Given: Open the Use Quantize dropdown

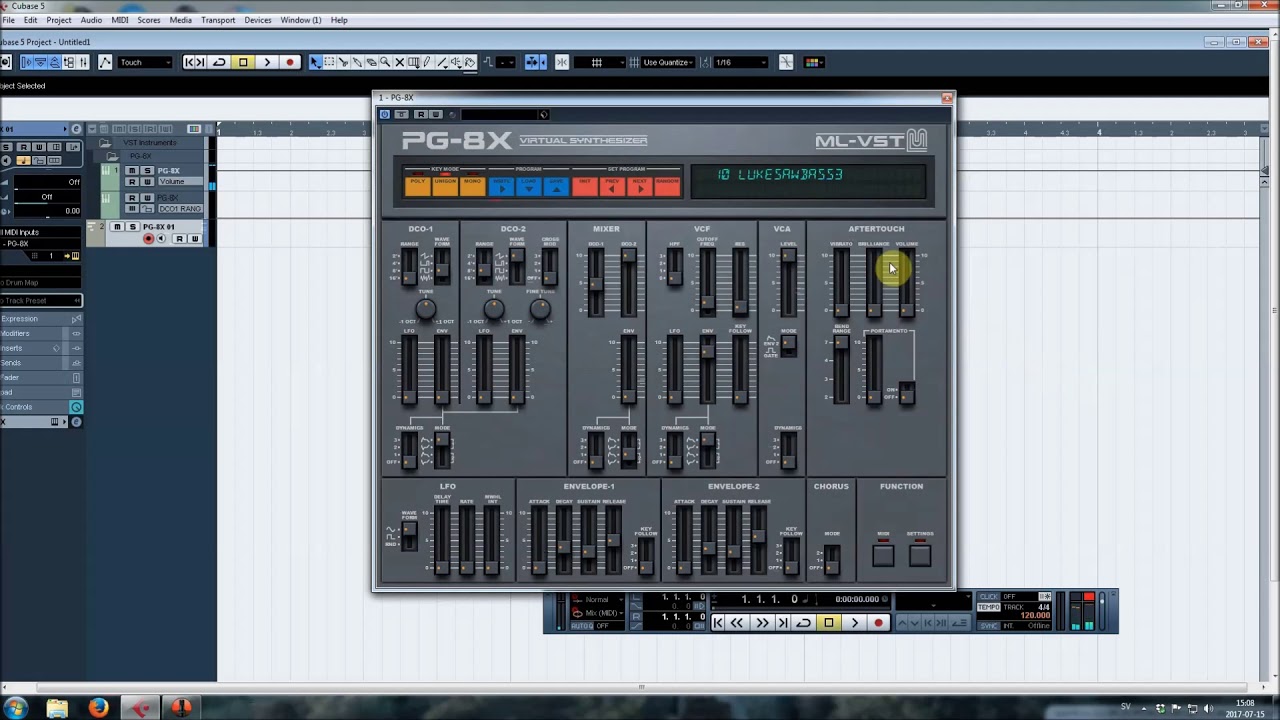Looking at the screenshot, I should tap(669, 62).
